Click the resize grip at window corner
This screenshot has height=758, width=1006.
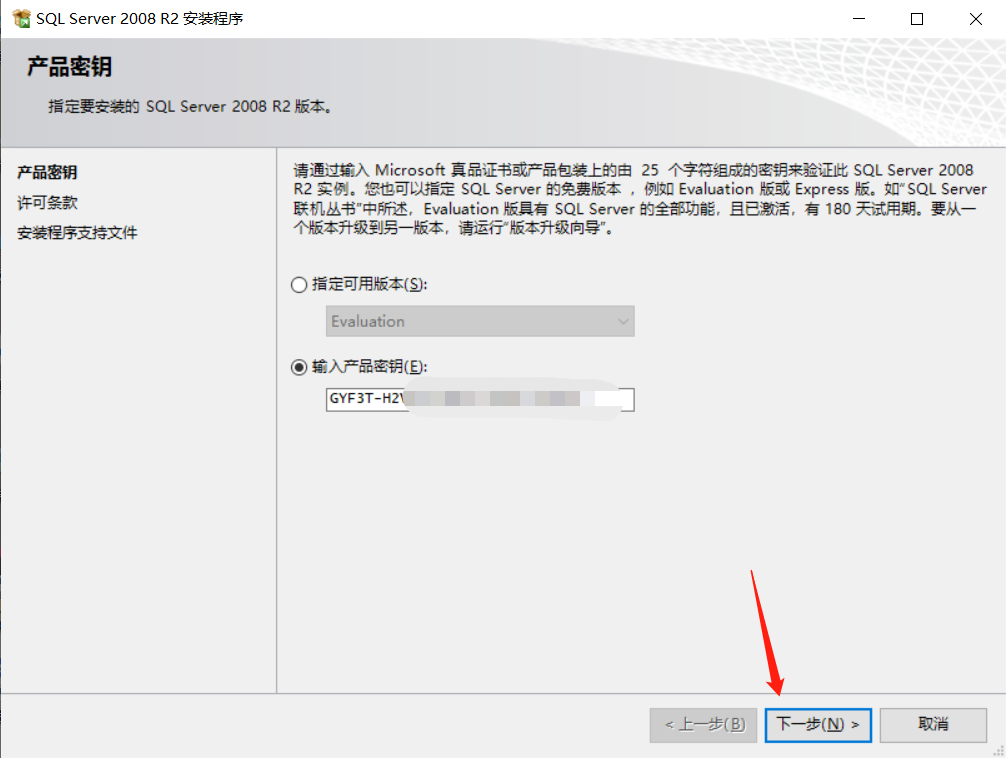pos(998,750)
